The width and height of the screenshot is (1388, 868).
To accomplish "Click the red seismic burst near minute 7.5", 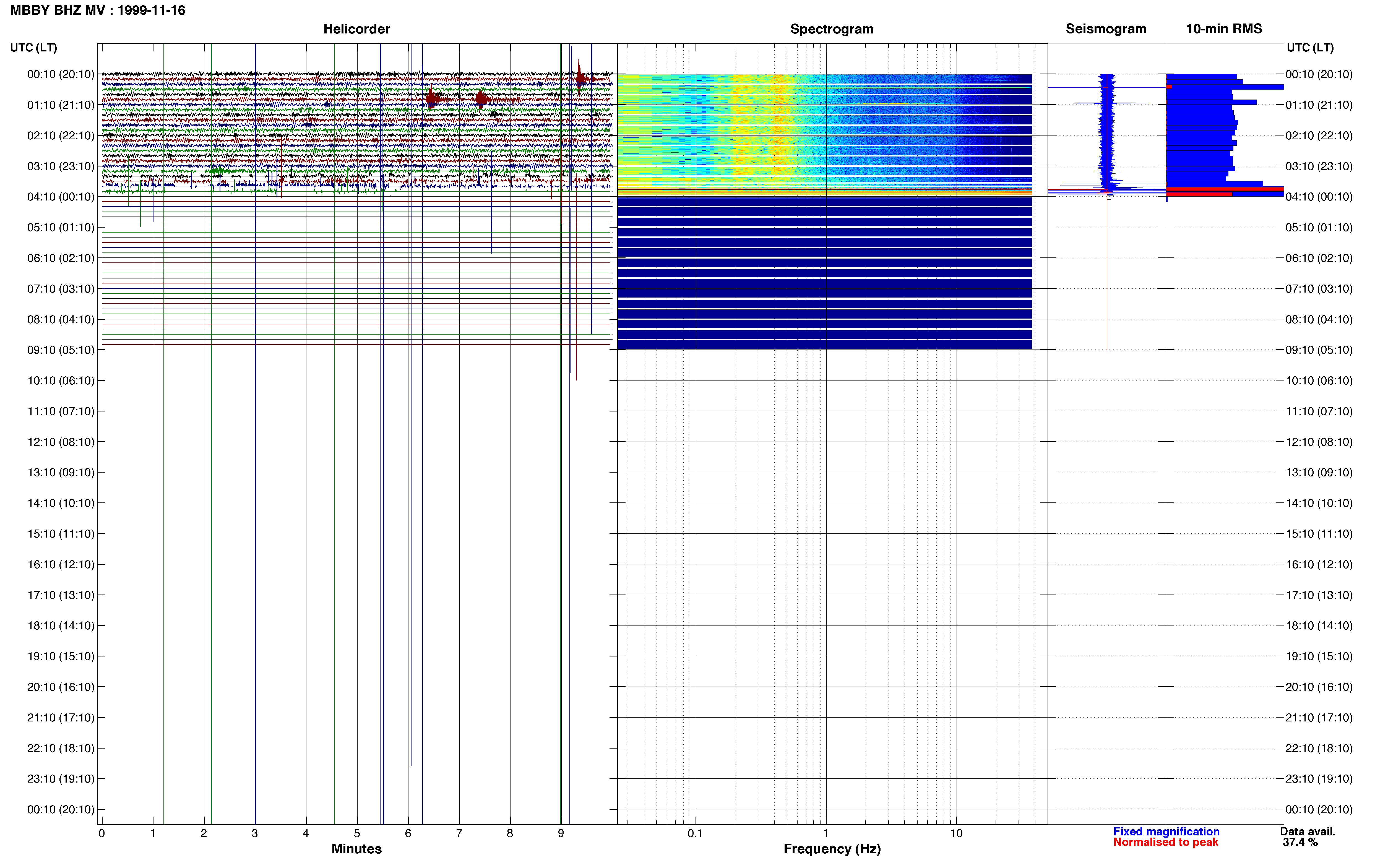I will click(x=482, y=99).
